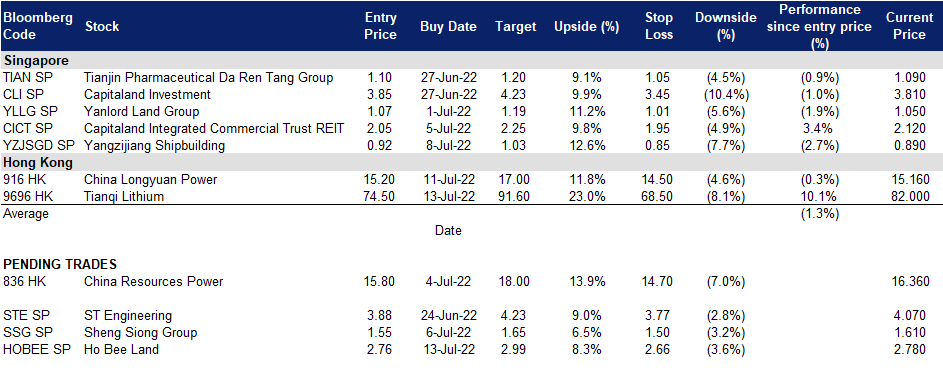This screenshot has width=943, height=375.
Task: Click Tianqi Lithium upside 23.0% cell
Action: point(579,196)
